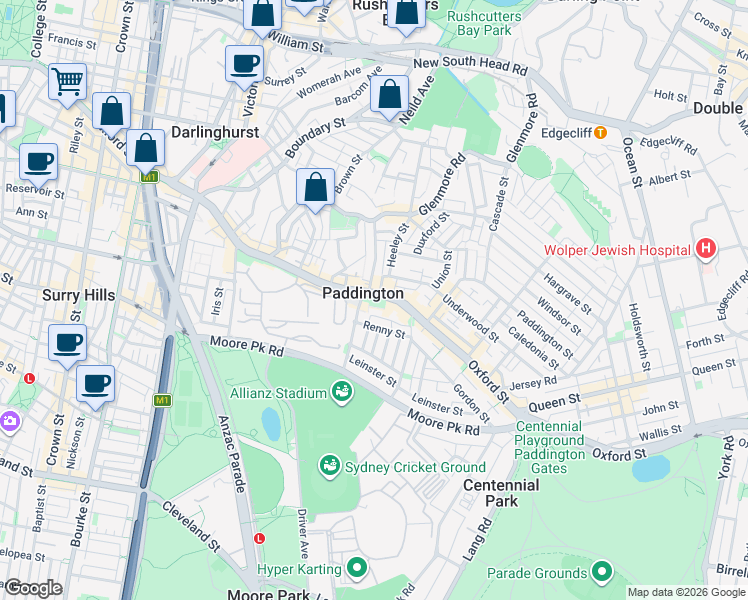The width and height of the screenshot is (748, 600).
Task: Click the Allianz Stadium pin icon
Action: (x=342, y=392)
